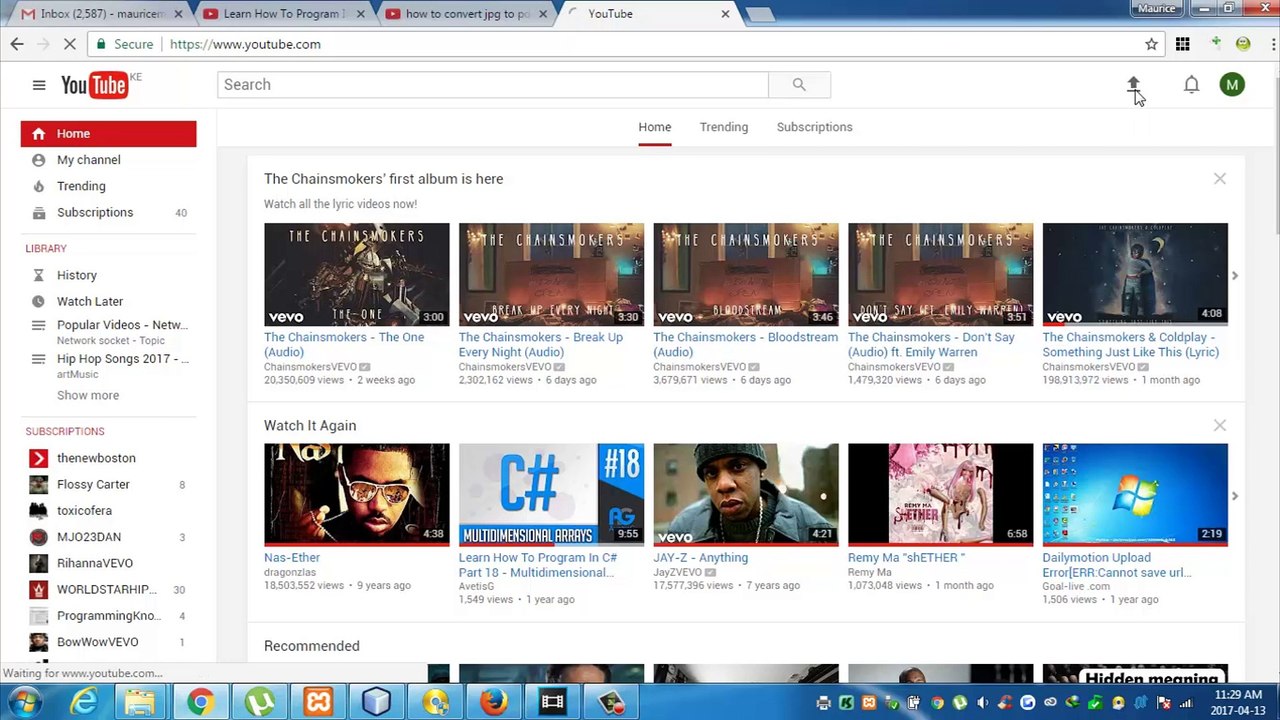Play the Nas-Ether thumbnail

pos(357,495)
